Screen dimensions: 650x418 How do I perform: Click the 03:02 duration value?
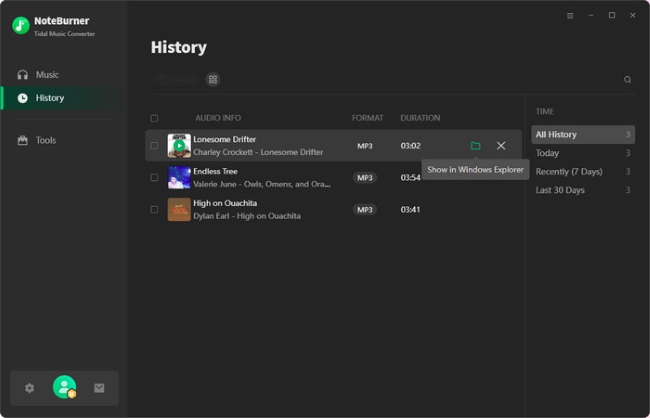[410, 146]
